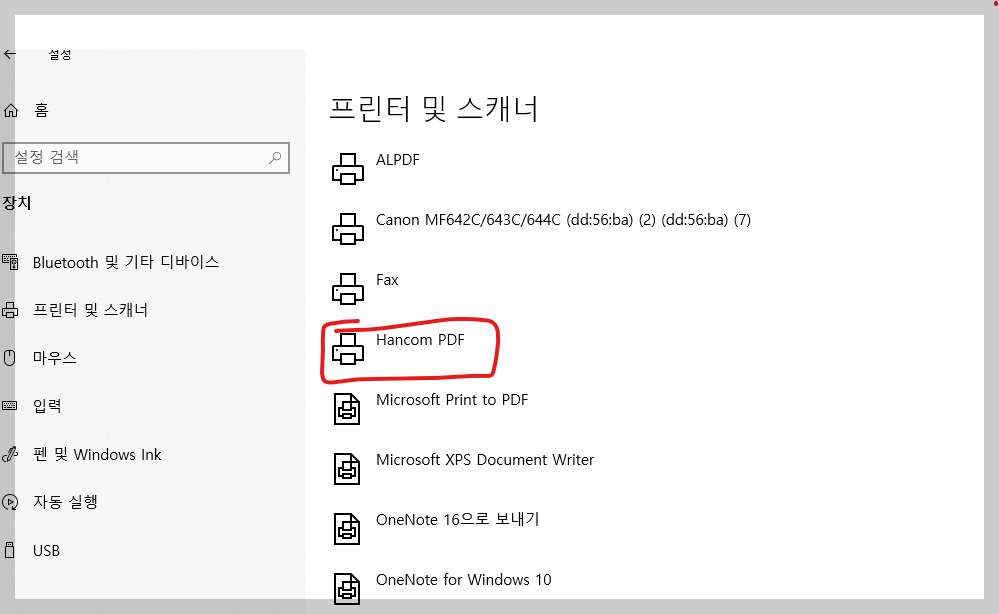Open 자동 실행 settings

65,502
